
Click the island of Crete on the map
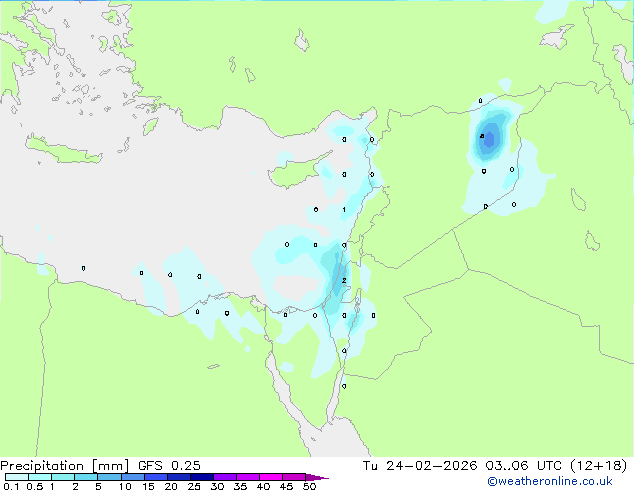(63, 150)
